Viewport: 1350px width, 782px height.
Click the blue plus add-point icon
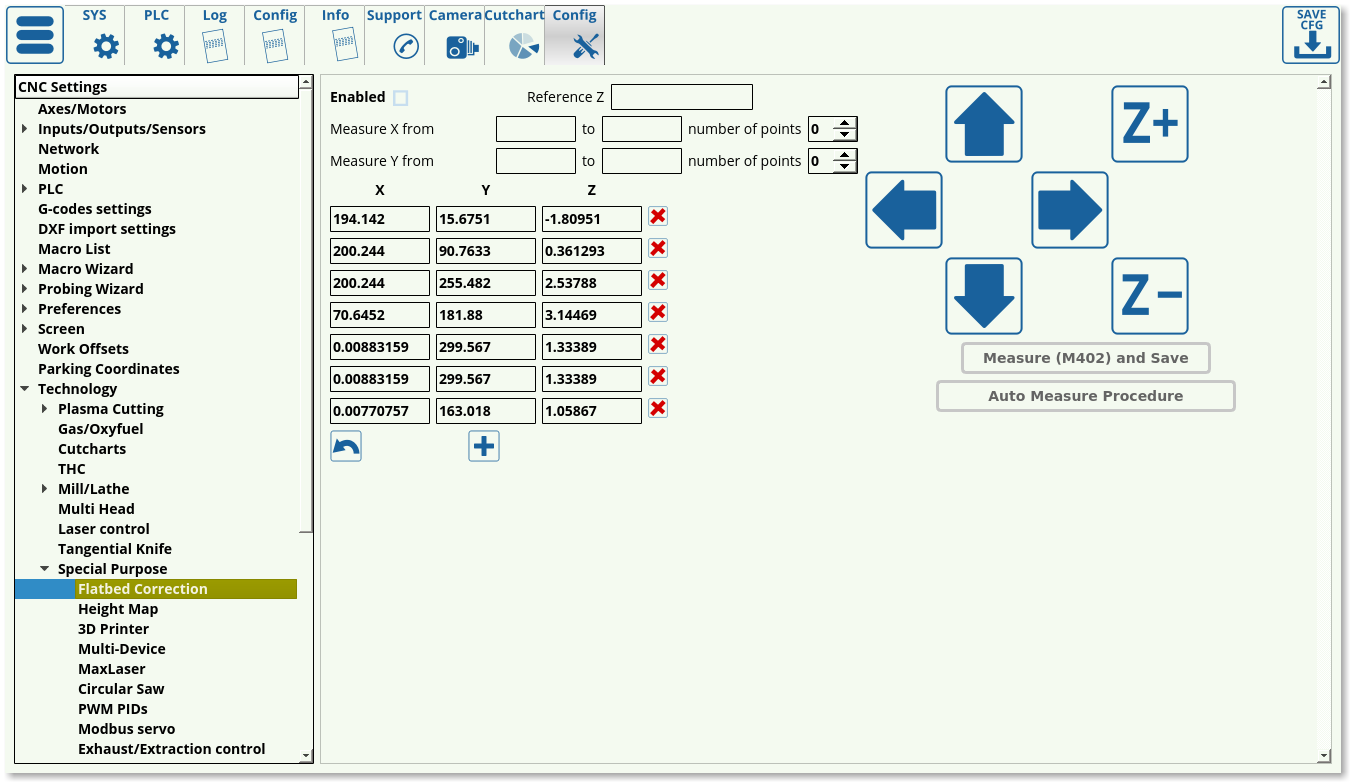[484, 446]
